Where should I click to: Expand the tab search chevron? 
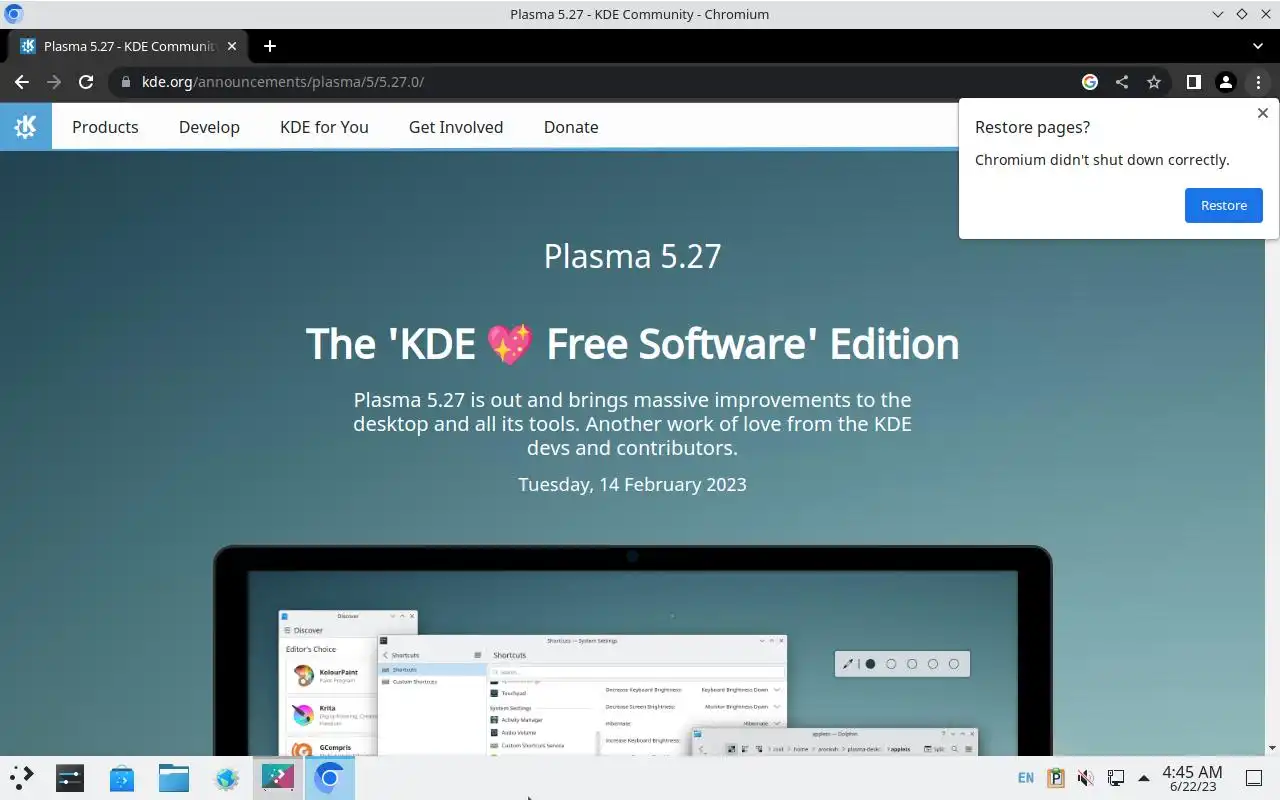(1258, 46)
